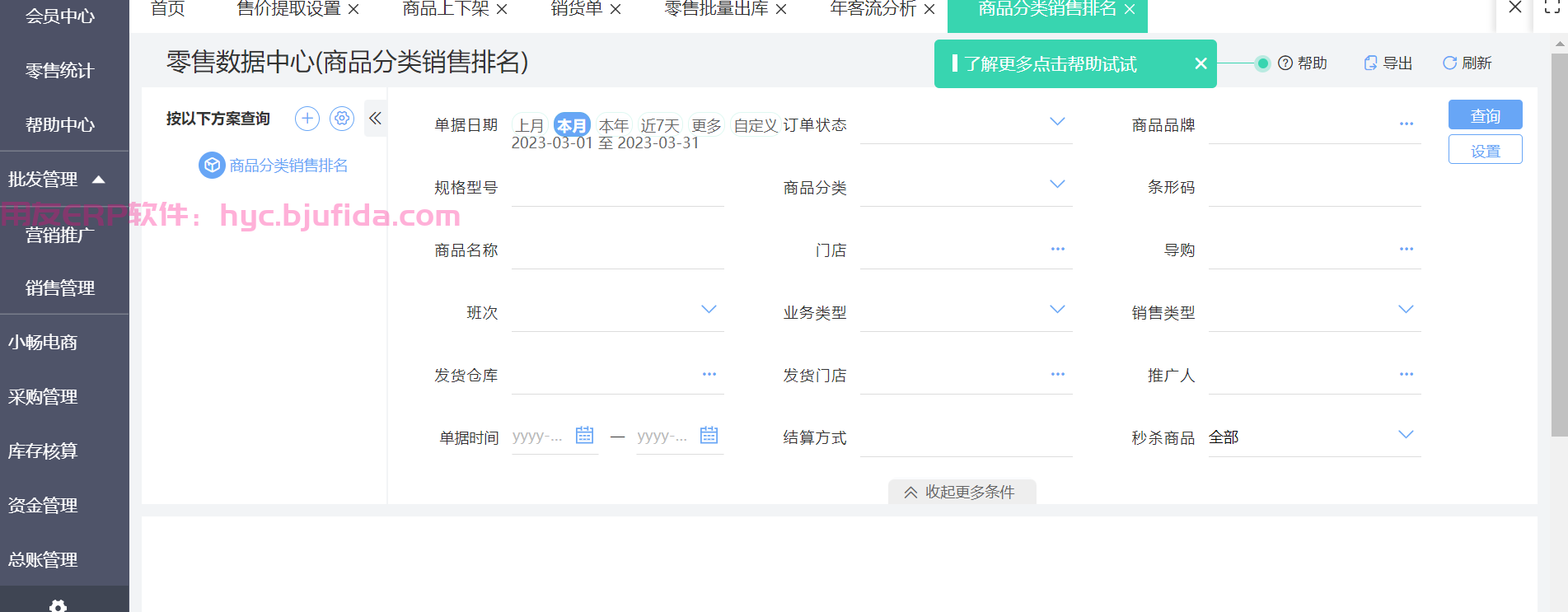Close the help tip banner

click(1201, 63)
